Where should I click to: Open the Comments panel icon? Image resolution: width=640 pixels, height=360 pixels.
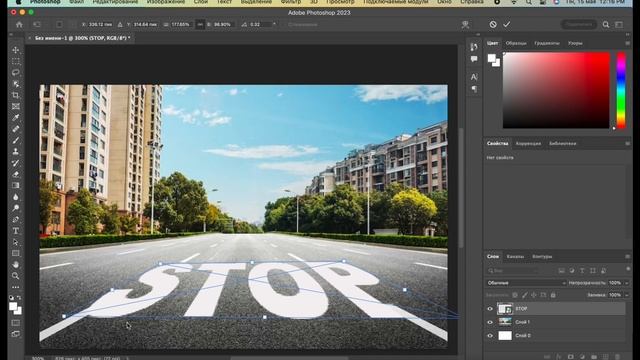coord(474,59)
